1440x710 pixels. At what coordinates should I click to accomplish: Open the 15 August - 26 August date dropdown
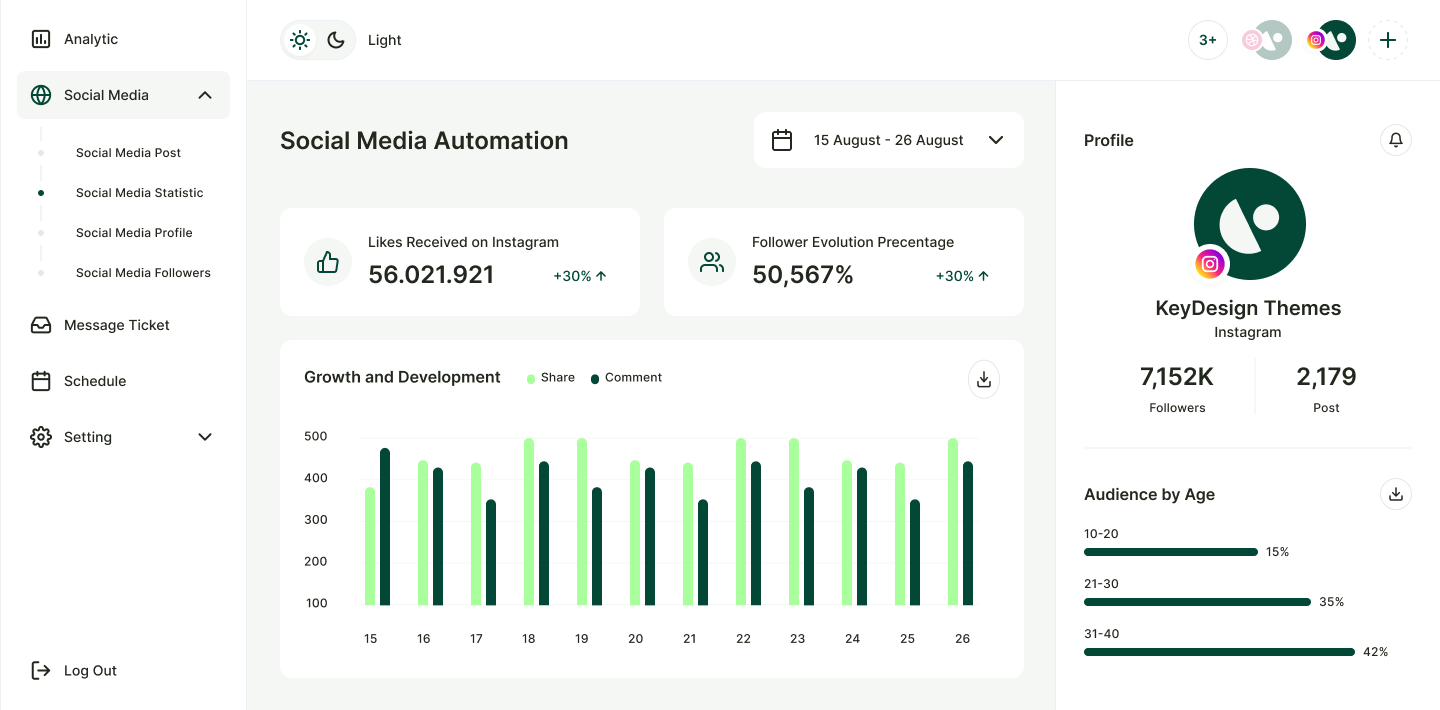coord(888,140)
